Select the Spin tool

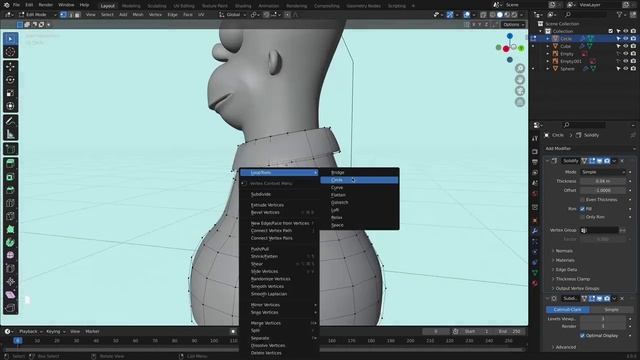[x=10, y=242]
